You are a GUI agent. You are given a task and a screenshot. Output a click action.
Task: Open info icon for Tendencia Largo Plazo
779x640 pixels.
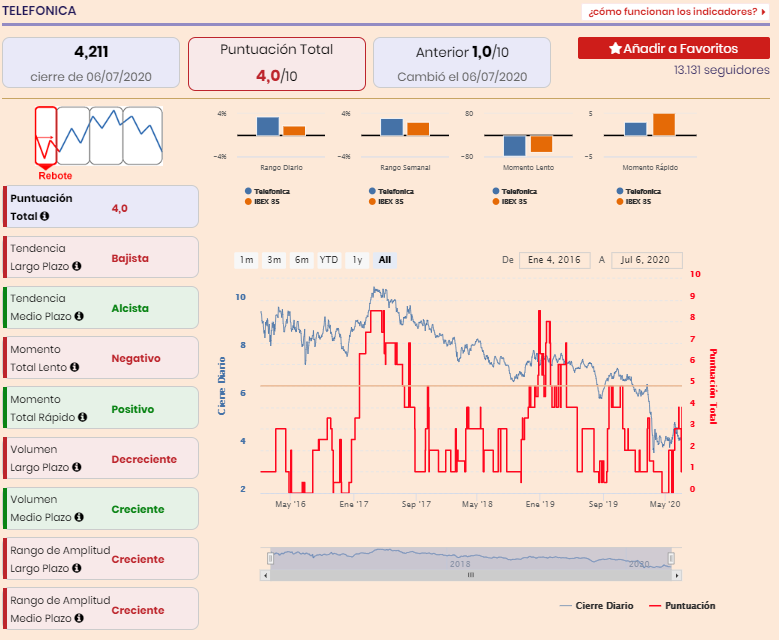tap(77, 266)
